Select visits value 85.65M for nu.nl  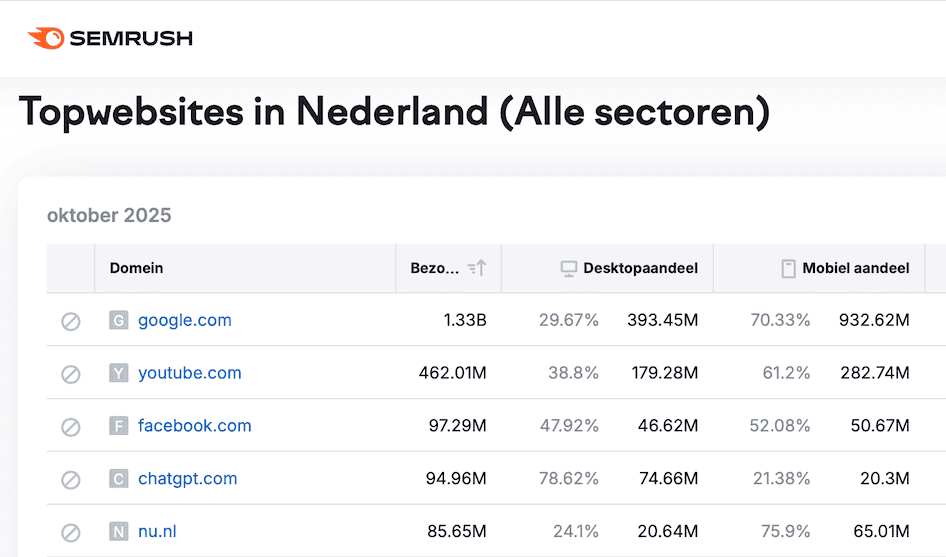(457, 531)
